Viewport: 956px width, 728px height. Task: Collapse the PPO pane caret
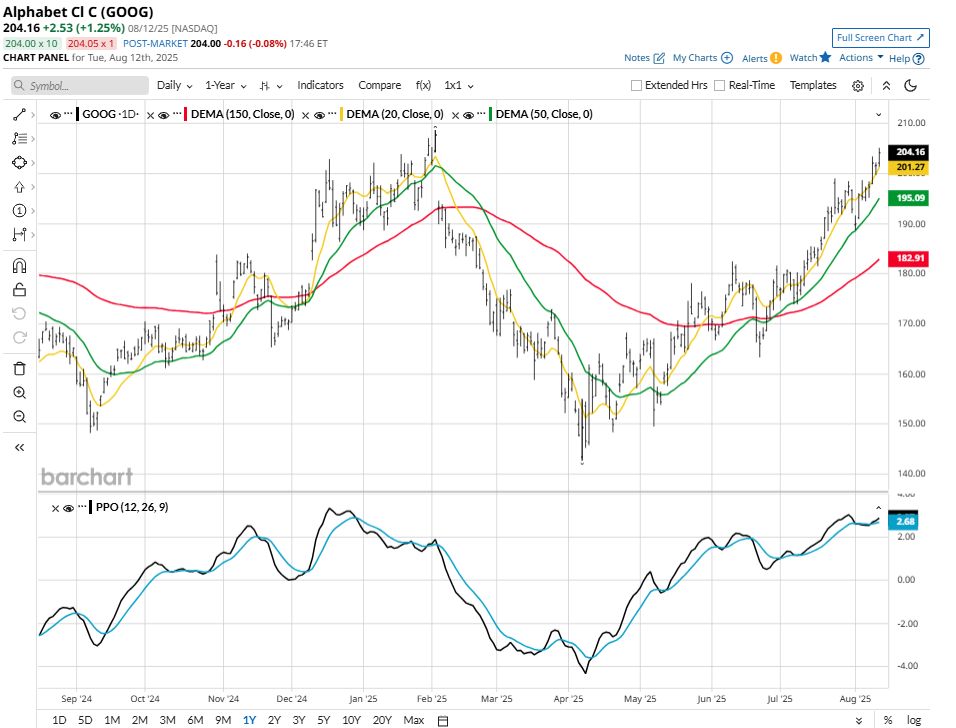point(879,507)
